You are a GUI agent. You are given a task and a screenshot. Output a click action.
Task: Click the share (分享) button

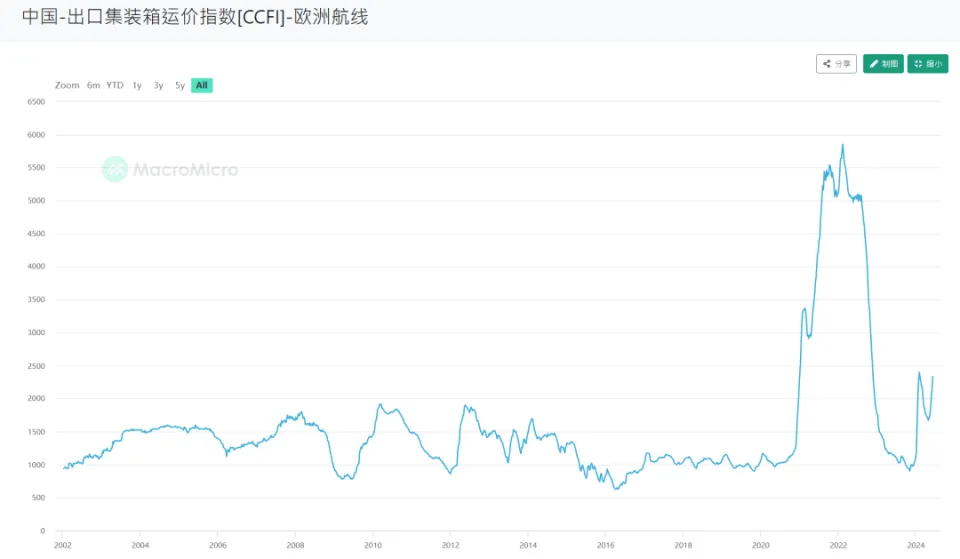click(836, 64)
